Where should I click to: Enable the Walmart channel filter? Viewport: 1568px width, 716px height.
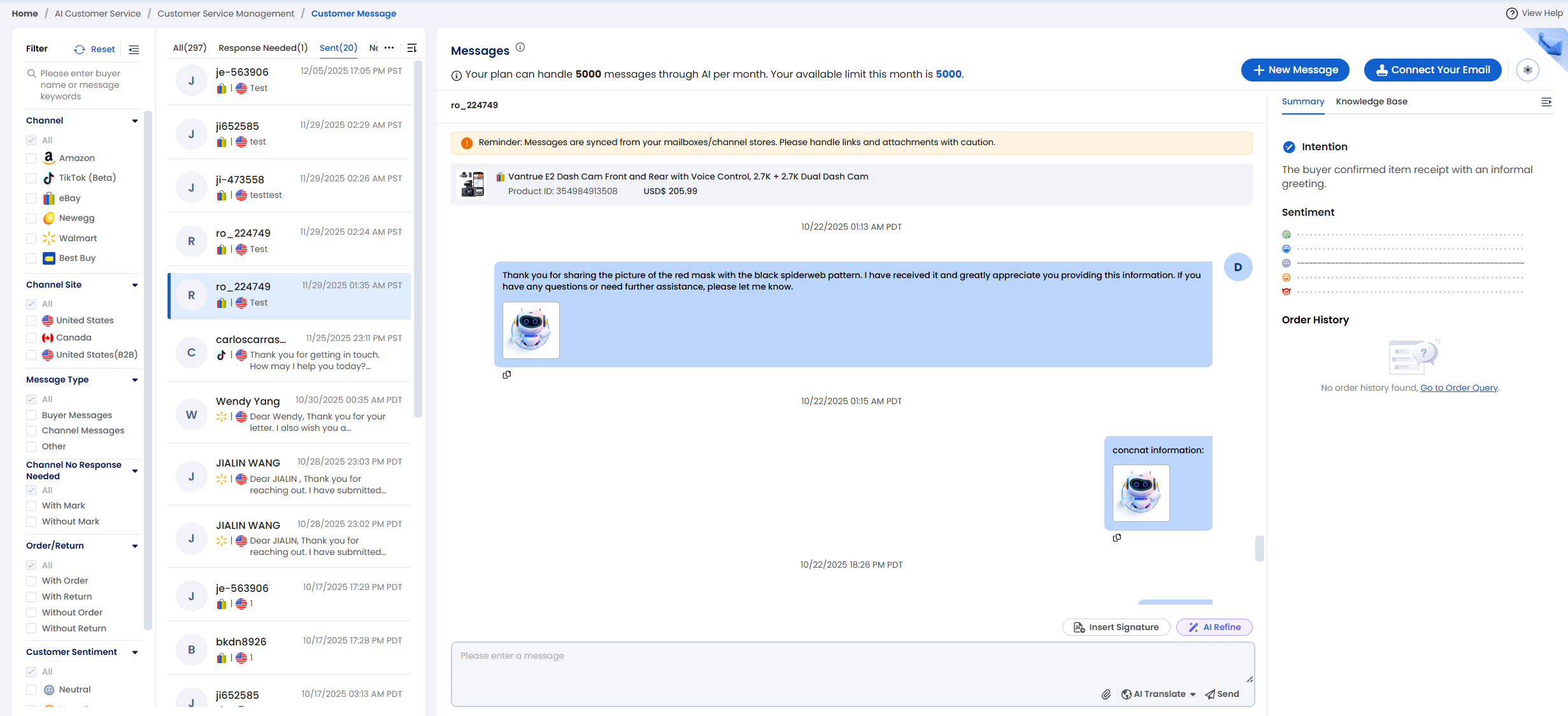31,239
